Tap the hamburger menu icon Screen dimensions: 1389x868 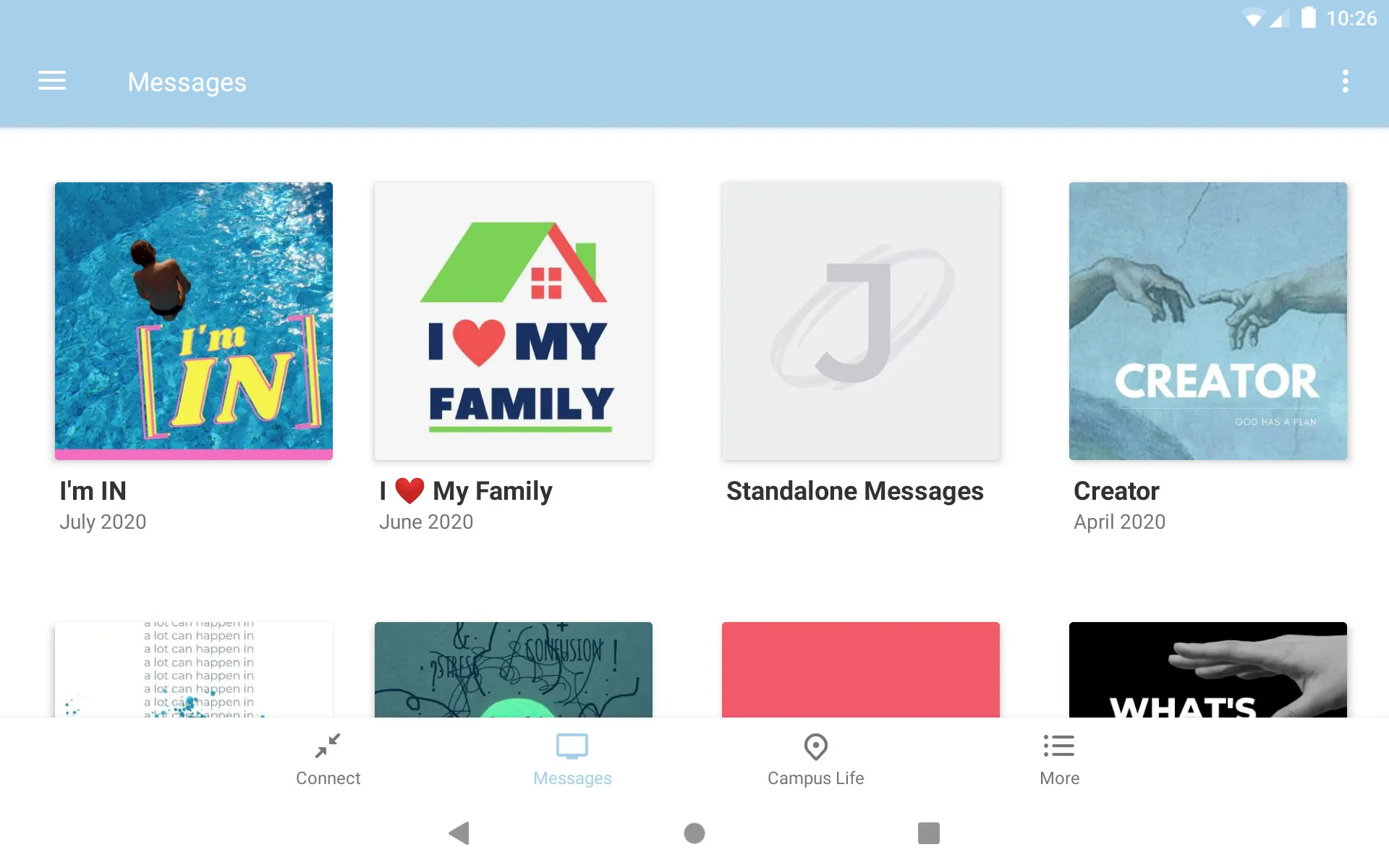pos(52,81)
